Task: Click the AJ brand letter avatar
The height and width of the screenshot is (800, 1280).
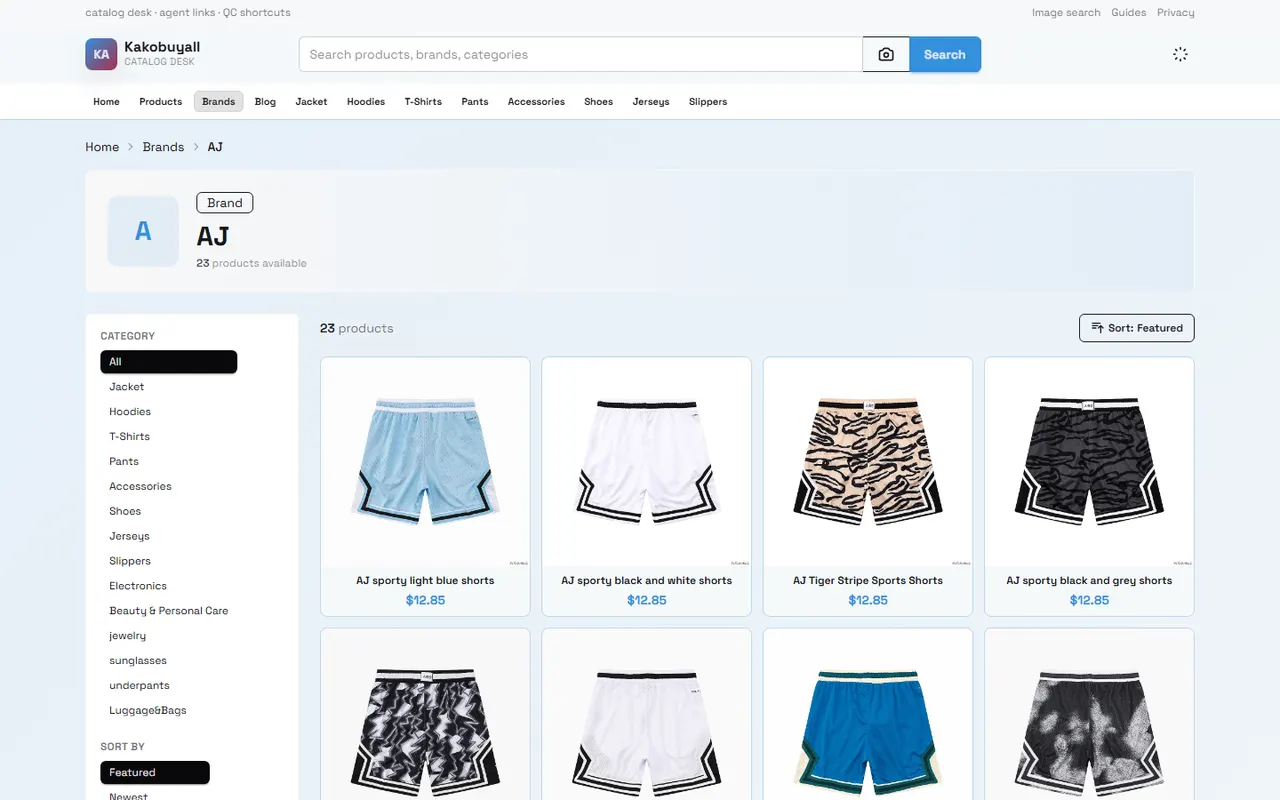Action: pyautogui.click(x=143, y=231)
